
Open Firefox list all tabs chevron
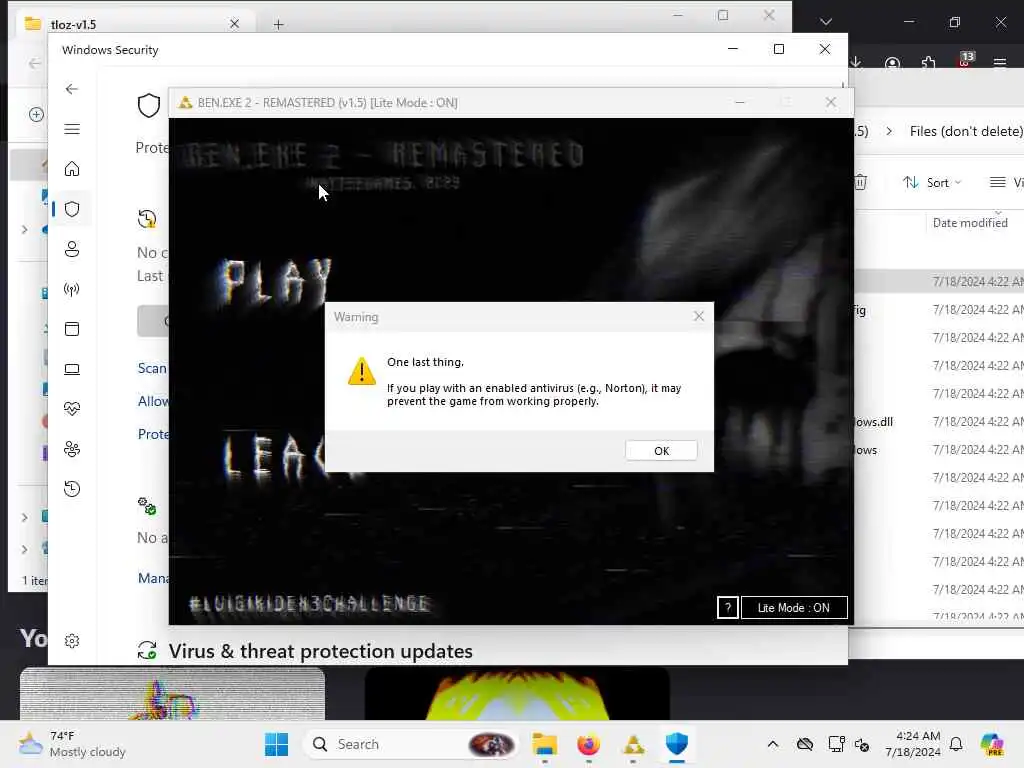pyautogui.click(x=826, y=22)
